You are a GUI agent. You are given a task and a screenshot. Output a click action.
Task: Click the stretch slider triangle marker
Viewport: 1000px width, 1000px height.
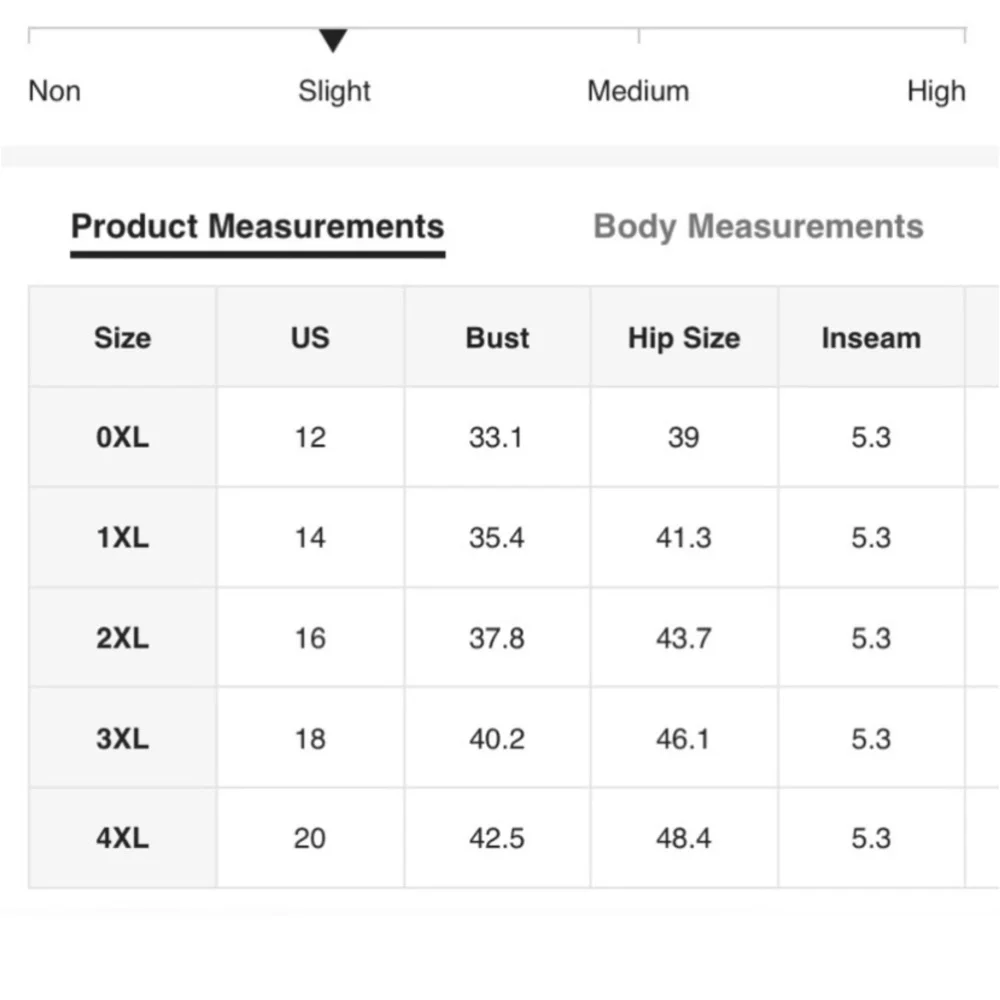pyautogui.click(x=333, y=41)
